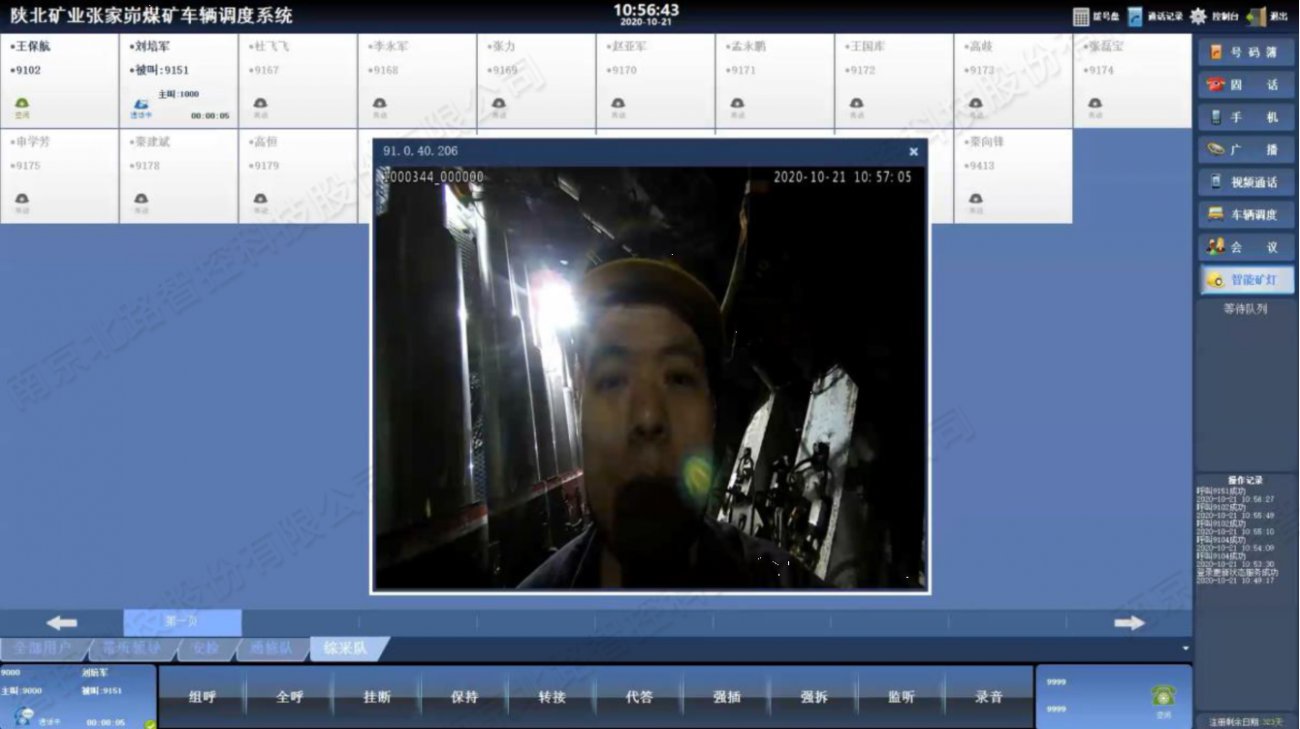The image size is (1300, 729).
Task: Click the green telephone icon at bottom right
Action: coord(1162,696)
